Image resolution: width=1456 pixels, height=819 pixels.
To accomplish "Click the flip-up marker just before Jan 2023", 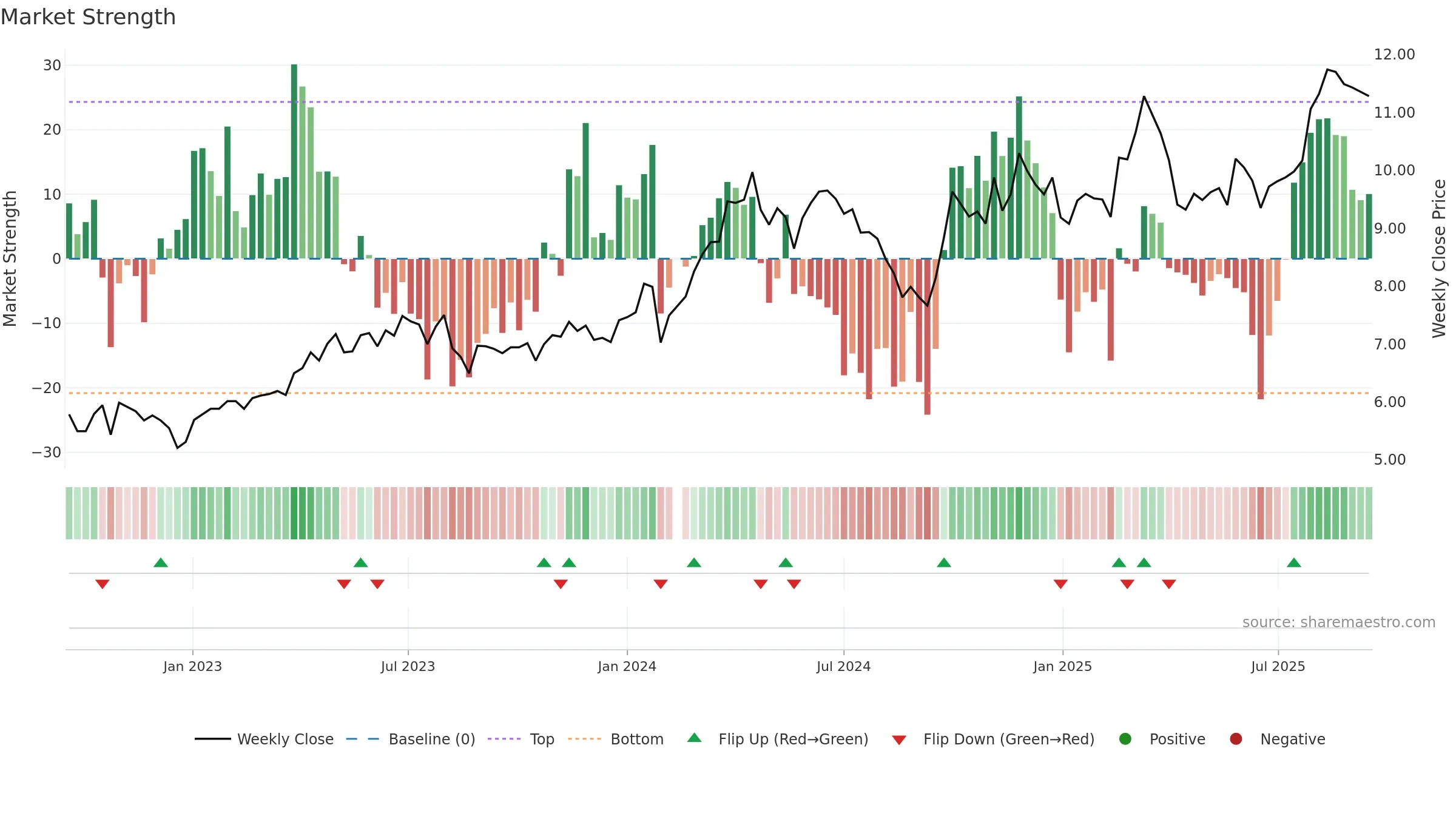I will tap(161, 562).
